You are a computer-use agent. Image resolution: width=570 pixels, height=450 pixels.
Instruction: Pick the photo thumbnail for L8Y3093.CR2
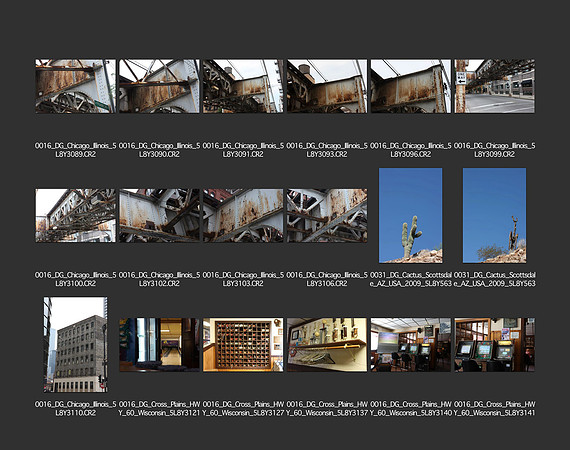tap(327, 86)
